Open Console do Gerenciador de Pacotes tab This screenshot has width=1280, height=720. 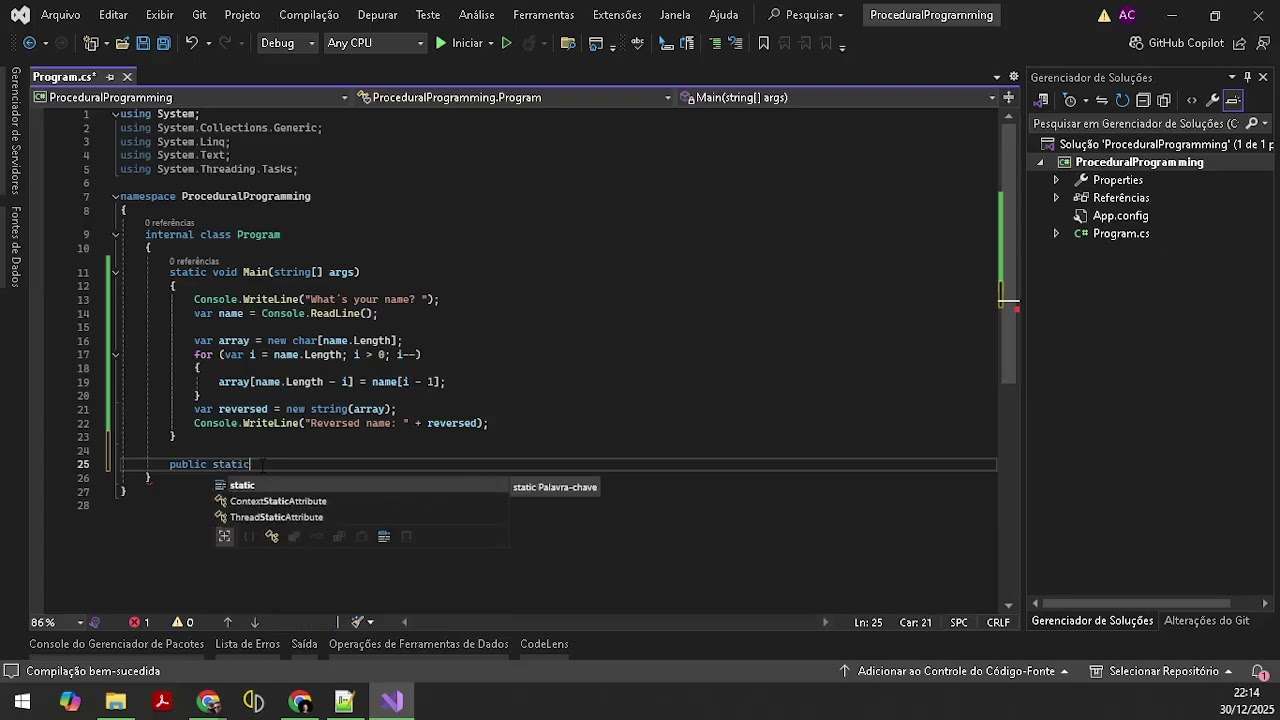(x=116, y=645)
